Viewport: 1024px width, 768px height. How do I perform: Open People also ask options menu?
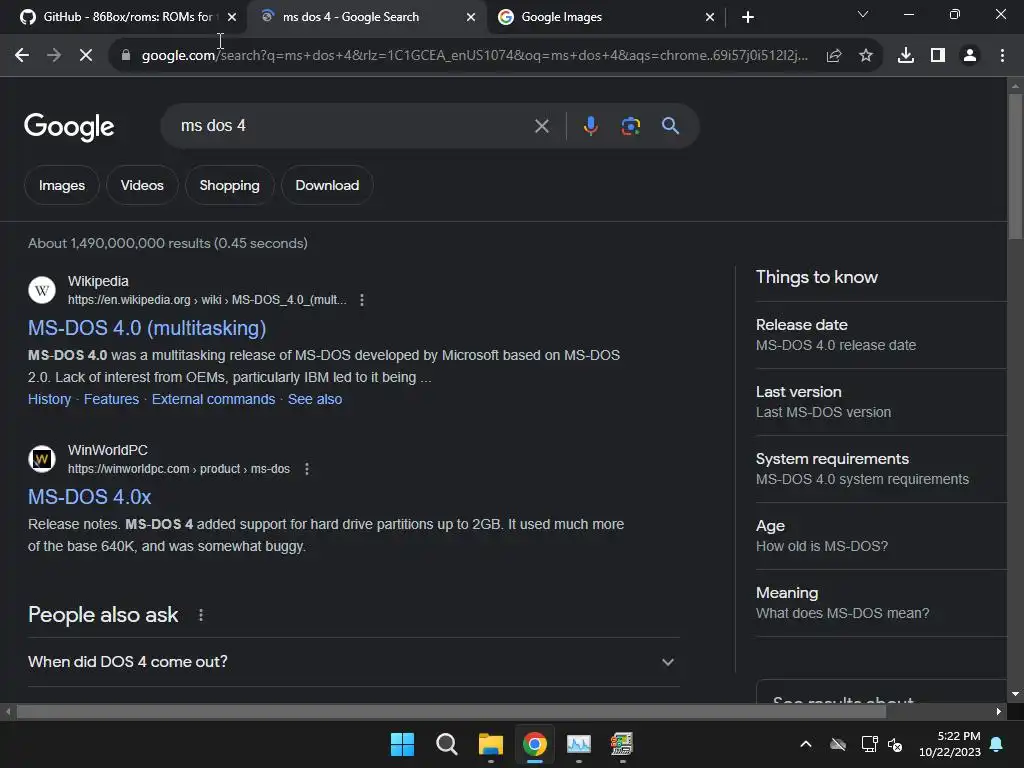pyautogui.click(x=200, y=615)
